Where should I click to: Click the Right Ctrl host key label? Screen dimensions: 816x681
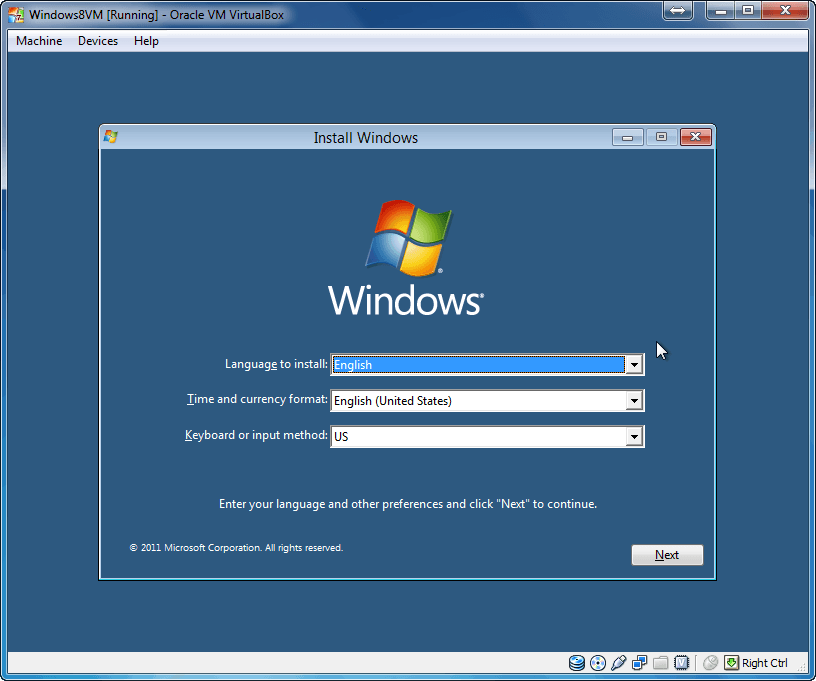tap(765, 663)
